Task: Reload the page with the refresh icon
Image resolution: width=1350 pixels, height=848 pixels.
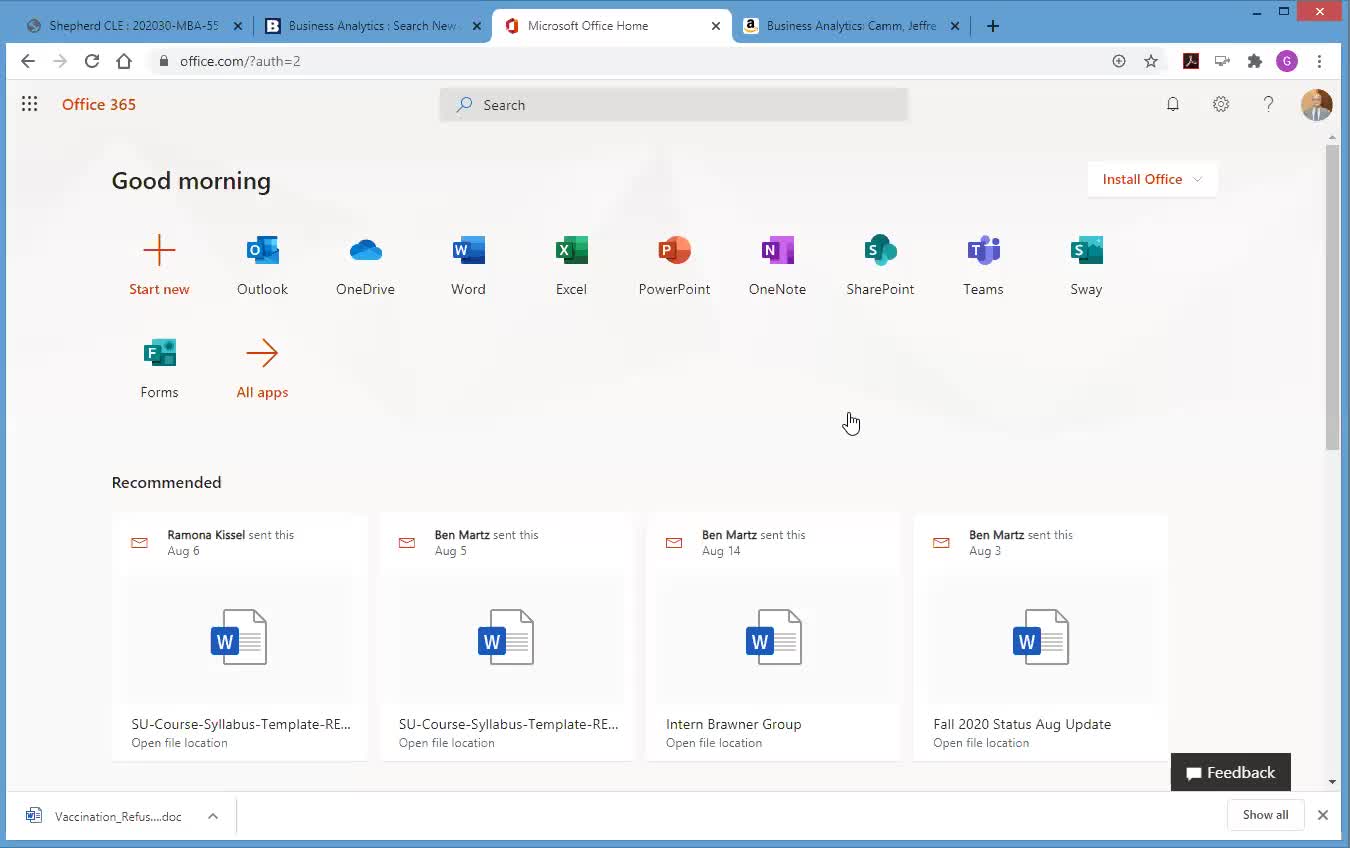Action: [92, 61]
